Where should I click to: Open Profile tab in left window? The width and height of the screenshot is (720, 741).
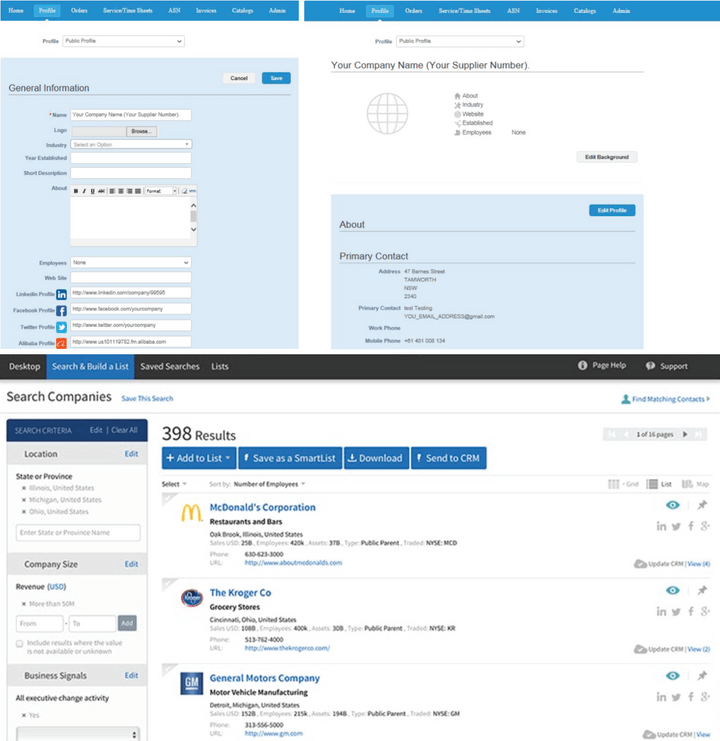[47, 10]
